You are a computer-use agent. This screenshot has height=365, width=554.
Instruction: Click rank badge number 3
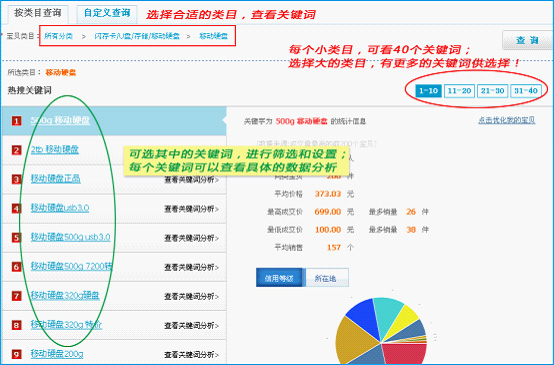tap(16, 179)
